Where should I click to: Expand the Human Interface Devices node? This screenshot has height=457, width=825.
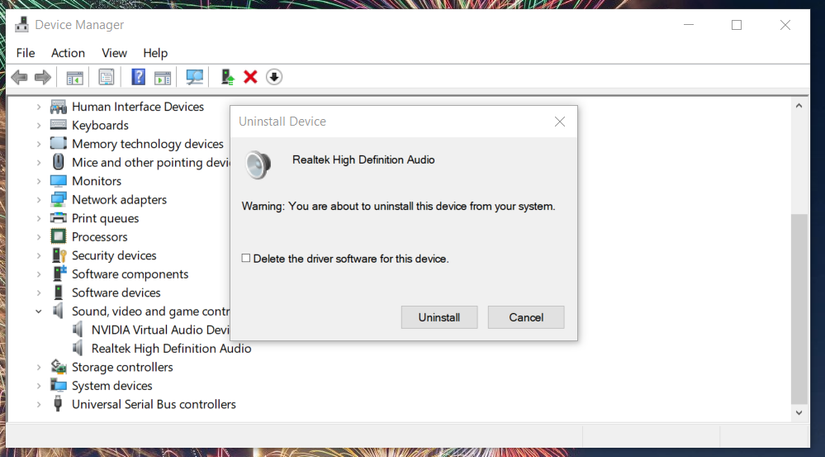click(x=38, y=107)
